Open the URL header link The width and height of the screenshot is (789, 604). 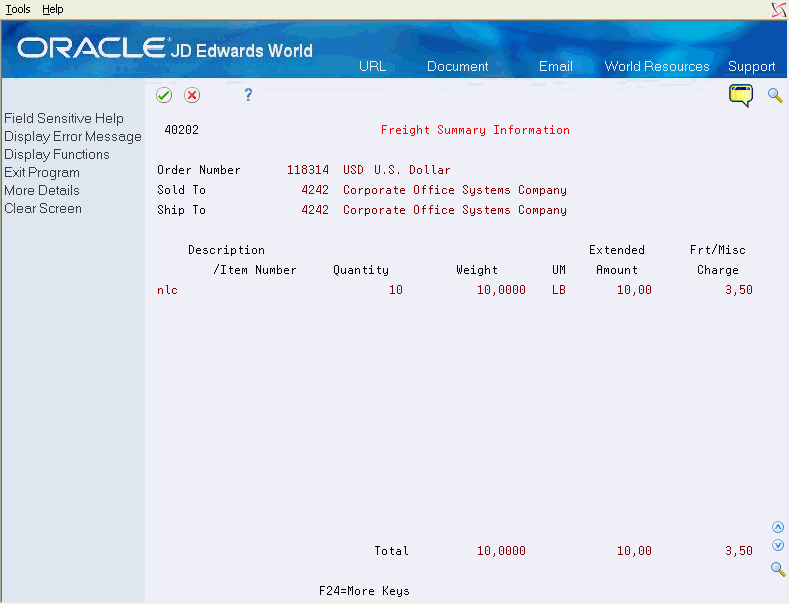point(372,66)
